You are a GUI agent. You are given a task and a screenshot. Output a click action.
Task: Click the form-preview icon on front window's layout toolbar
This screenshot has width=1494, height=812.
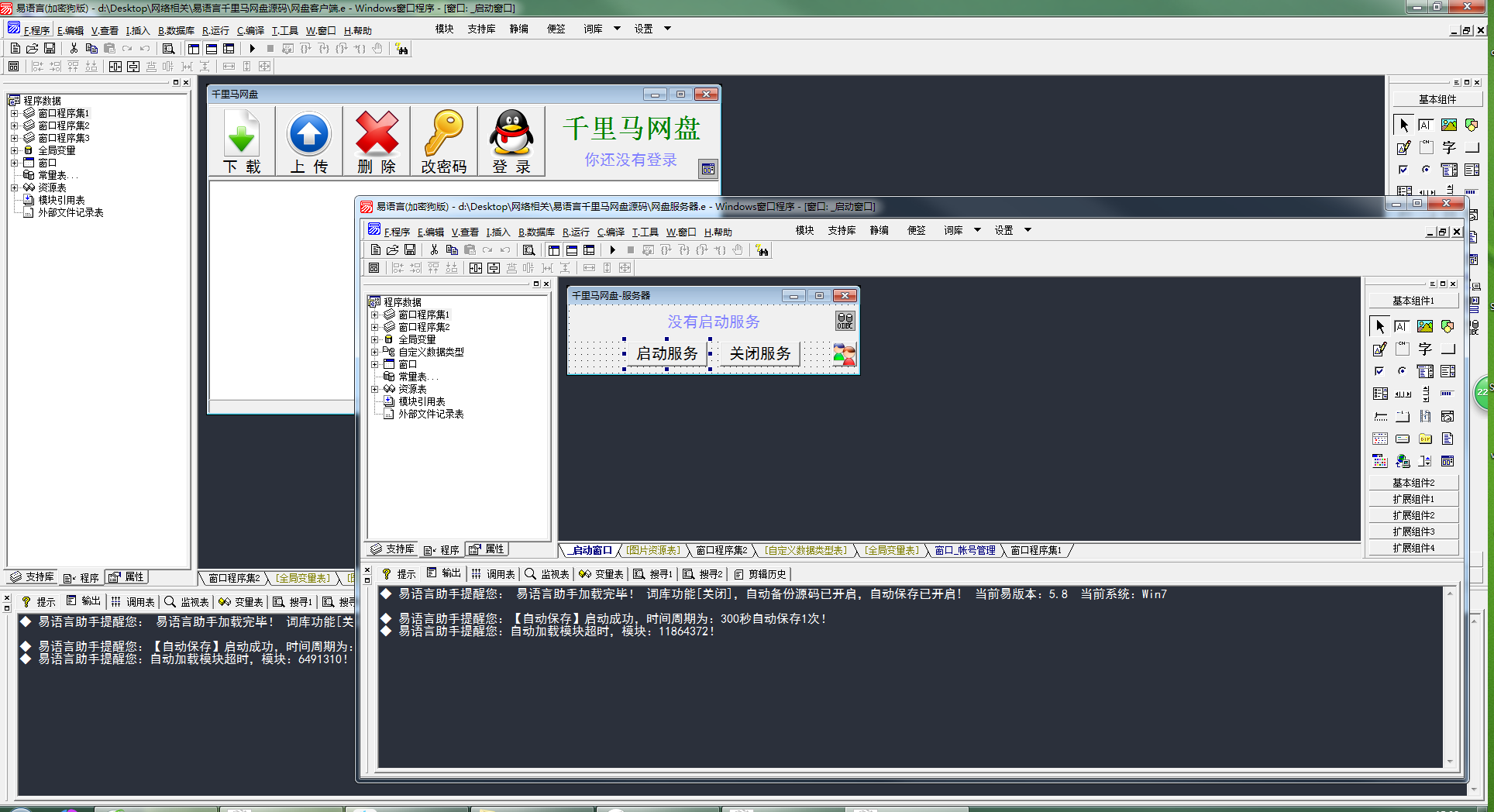pos(374,268)
